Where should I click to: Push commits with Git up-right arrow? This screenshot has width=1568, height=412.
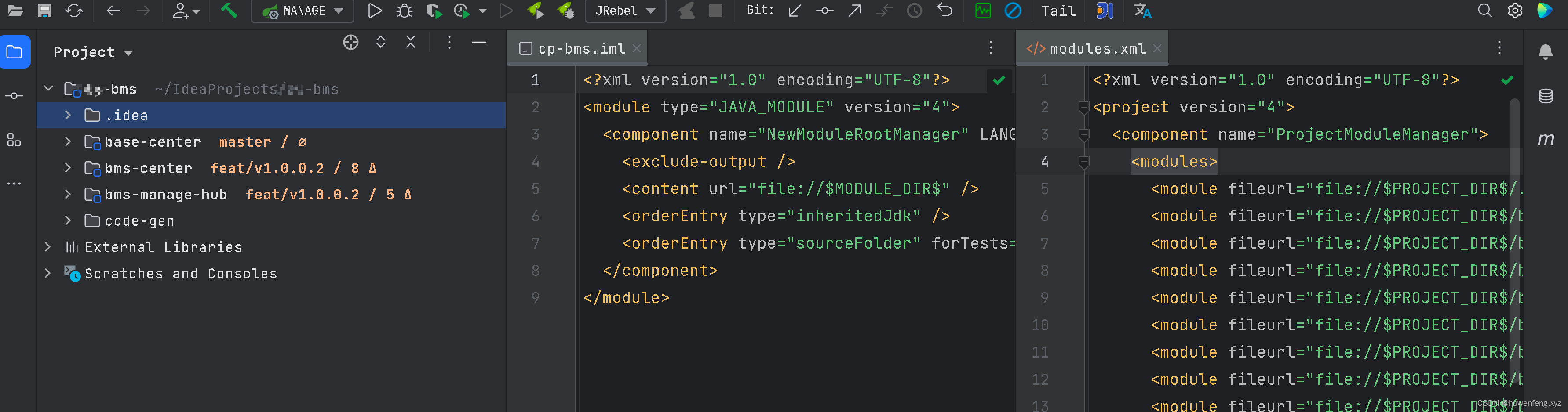click(x=855, y=11)
